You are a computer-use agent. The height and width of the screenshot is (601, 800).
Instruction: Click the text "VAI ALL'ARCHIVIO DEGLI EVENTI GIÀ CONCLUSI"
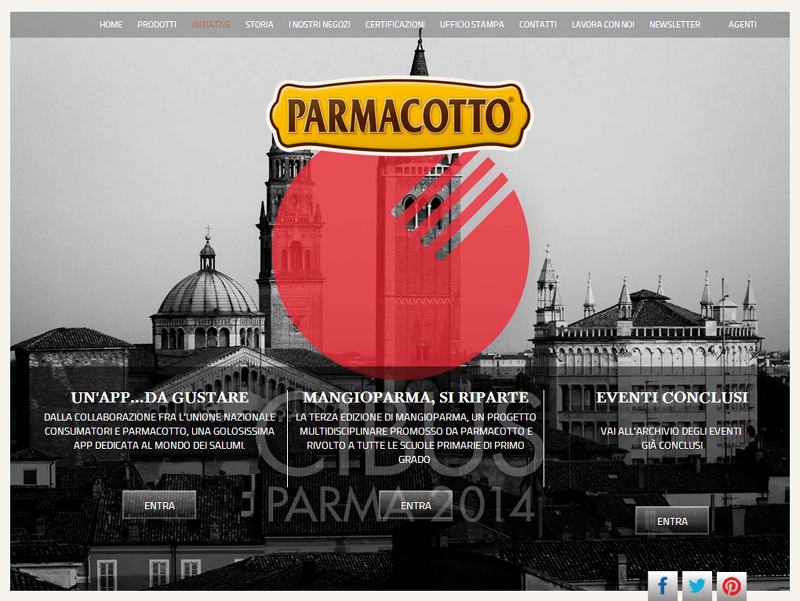coord(671,438)
